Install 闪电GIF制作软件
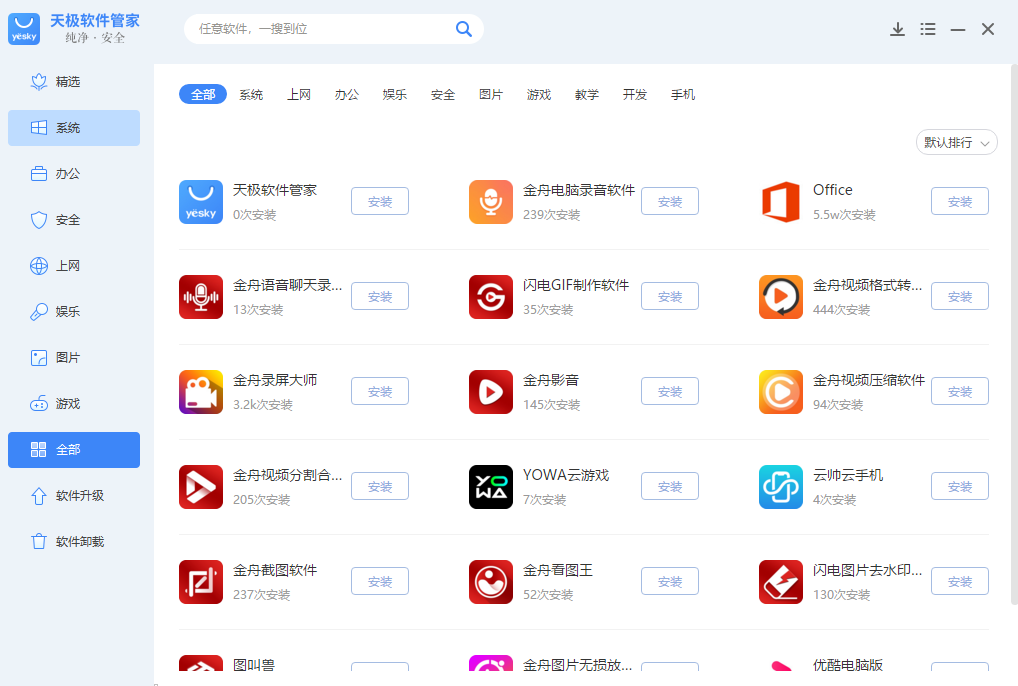 pyautogui.click(x=670, y=296)
